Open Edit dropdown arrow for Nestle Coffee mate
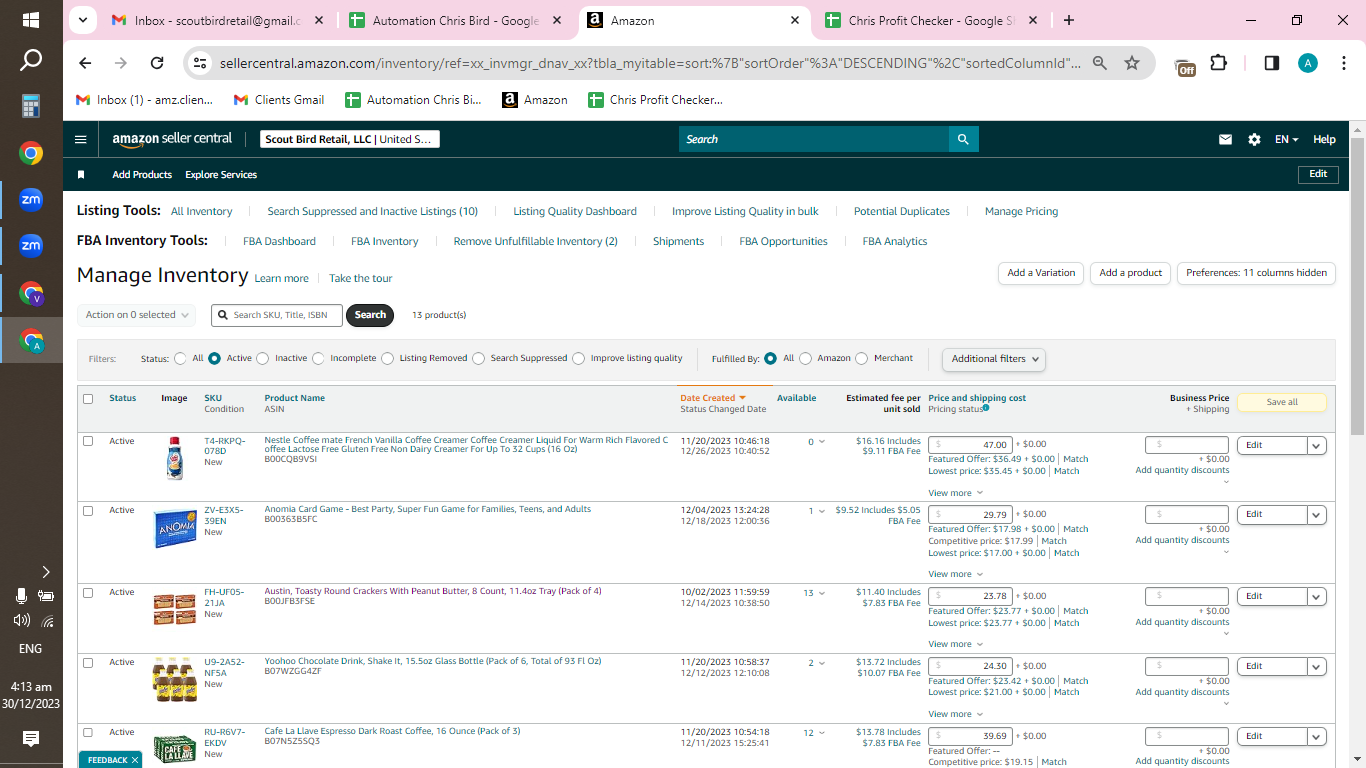The height and width of the screenshot is (768, 1366). click(x=1317, y=446)
